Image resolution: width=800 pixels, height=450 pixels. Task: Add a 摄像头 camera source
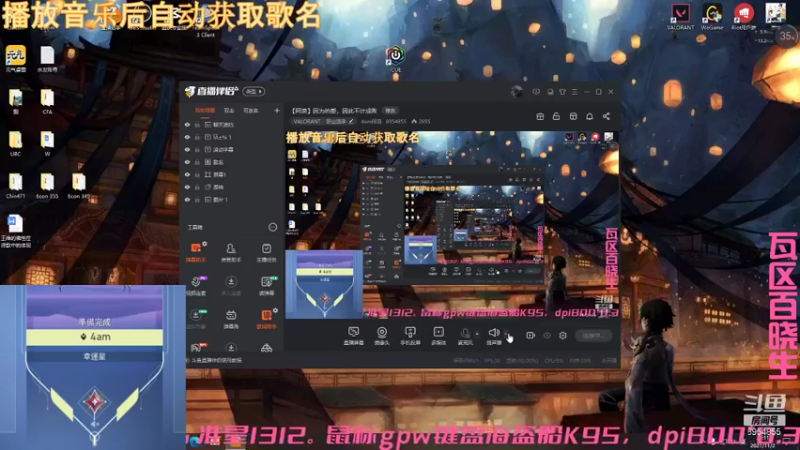pyautogui.click(x=382, y=335)
